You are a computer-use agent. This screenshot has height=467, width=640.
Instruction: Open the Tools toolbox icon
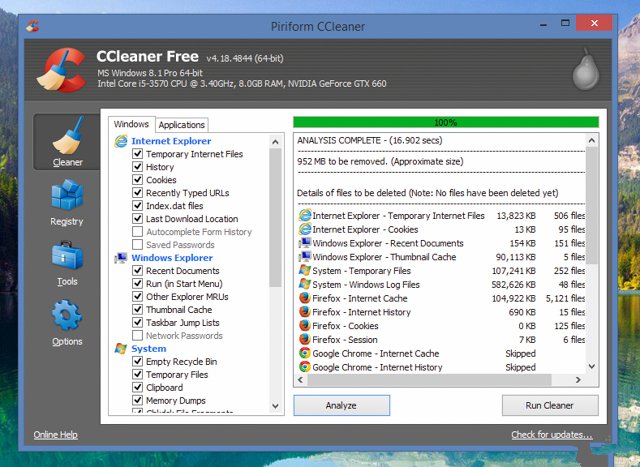point(67,255)
